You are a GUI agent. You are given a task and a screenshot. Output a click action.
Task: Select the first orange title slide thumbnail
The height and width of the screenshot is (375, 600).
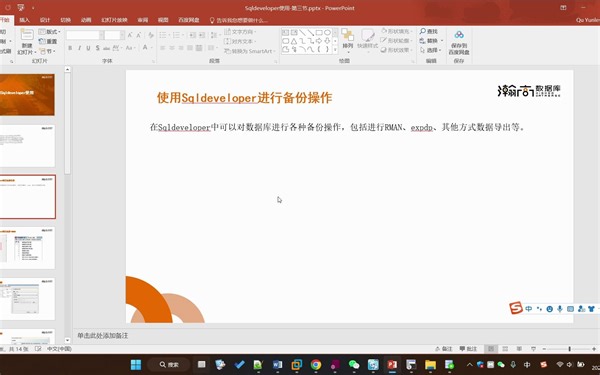27,95
